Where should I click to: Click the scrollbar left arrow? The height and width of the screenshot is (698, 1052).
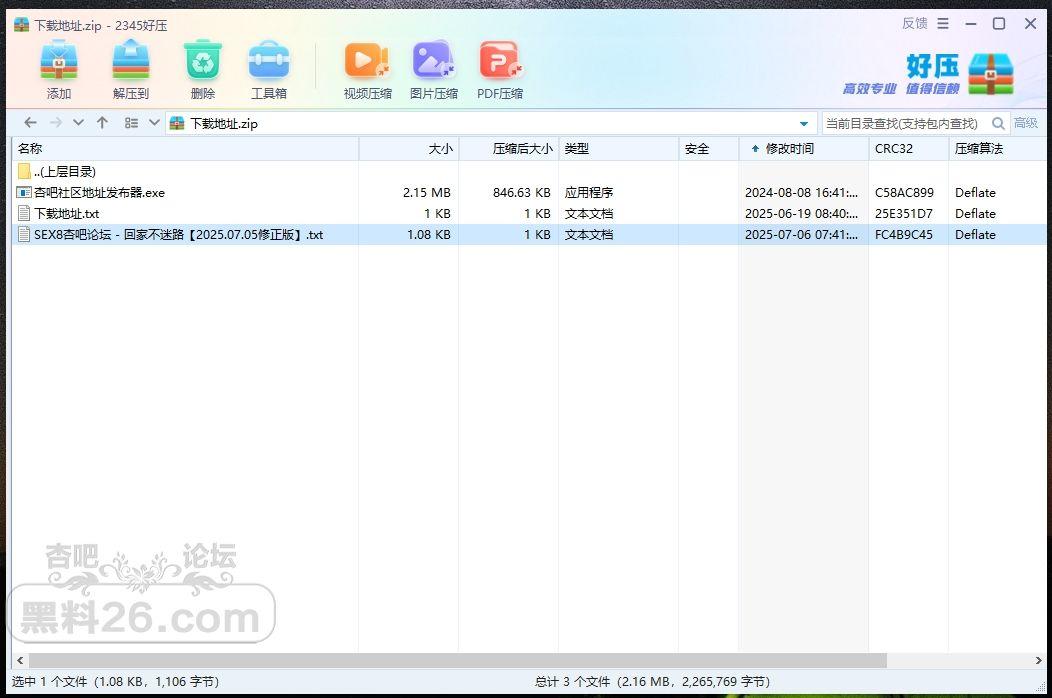19,660
